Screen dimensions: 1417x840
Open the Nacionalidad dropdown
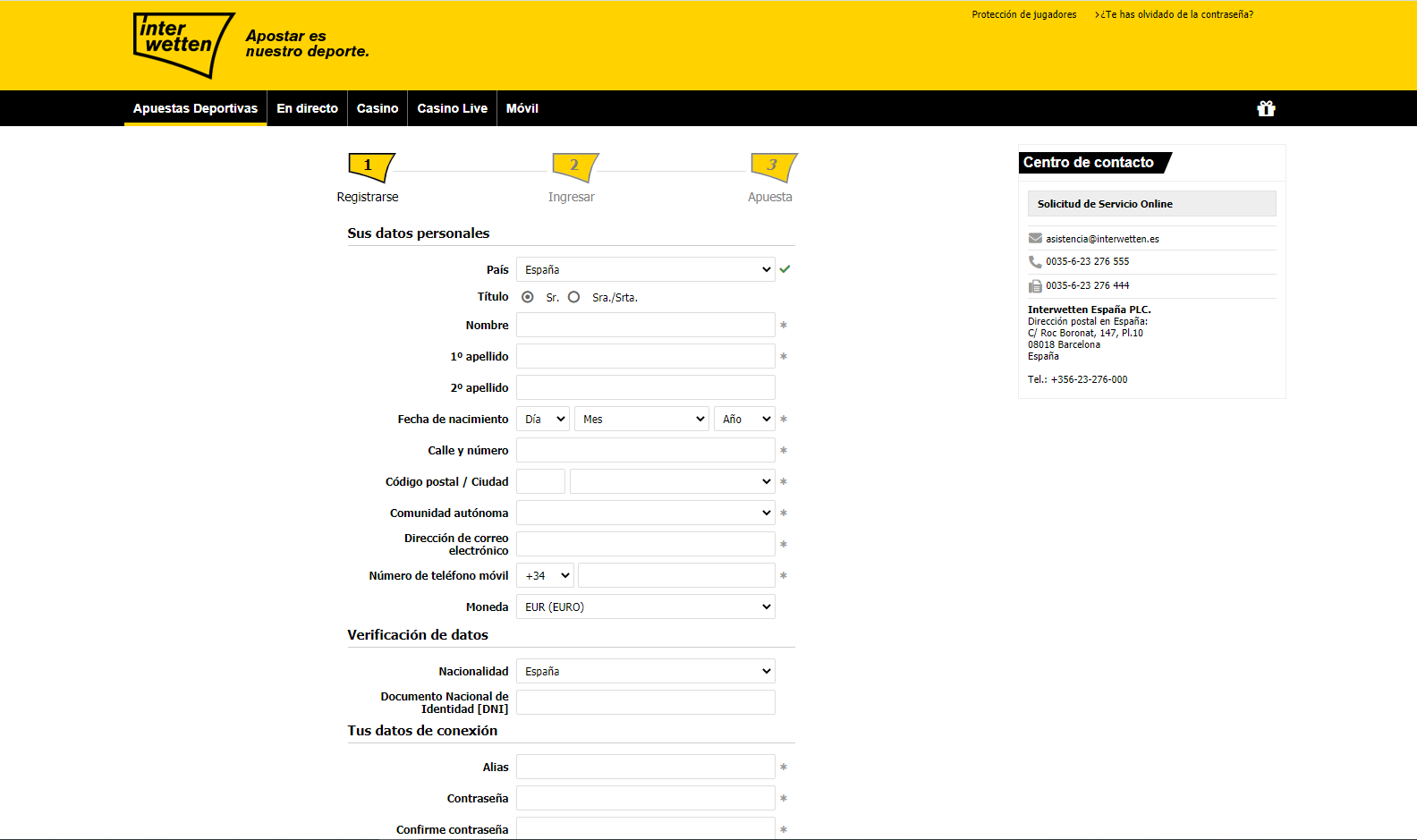click(x=645, y=671)
